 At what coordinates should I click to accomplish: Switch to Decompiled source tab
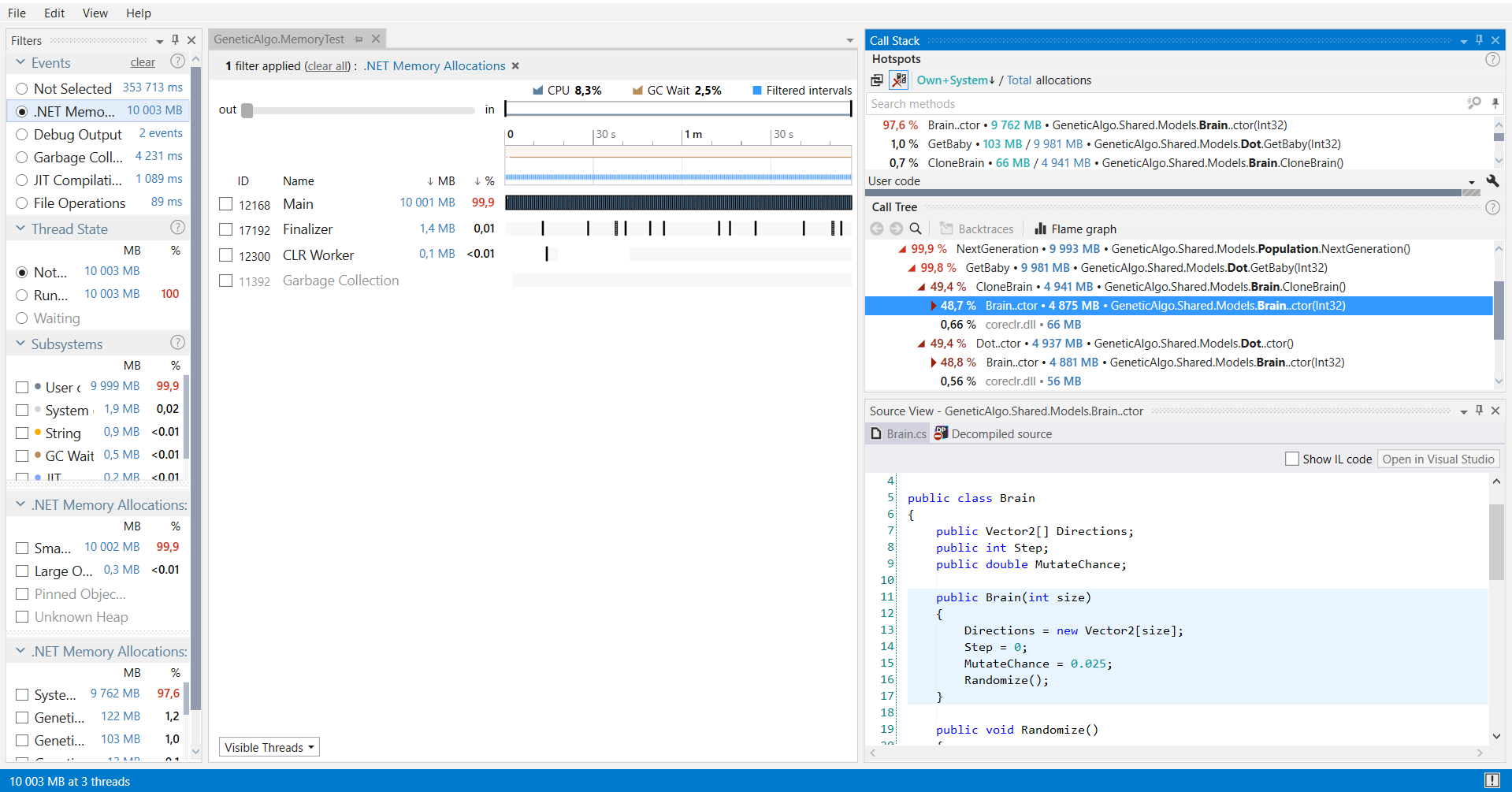click(994, 433)
